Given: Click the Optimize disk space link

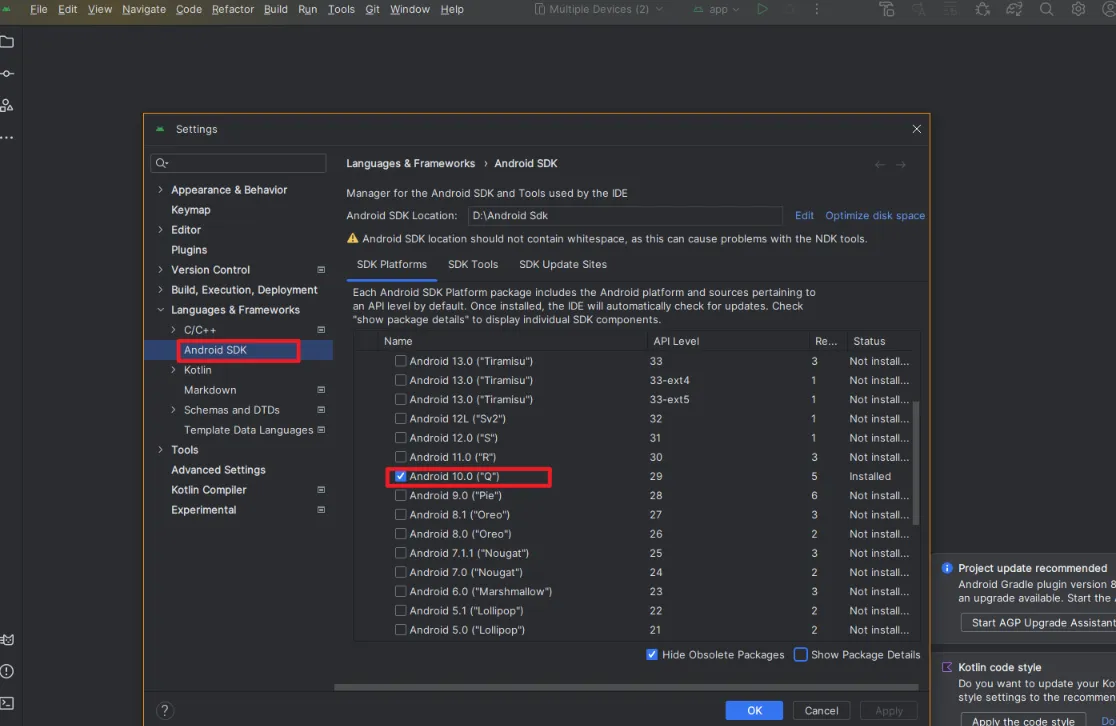Looking at the screenshot, I should pos(874,216).
